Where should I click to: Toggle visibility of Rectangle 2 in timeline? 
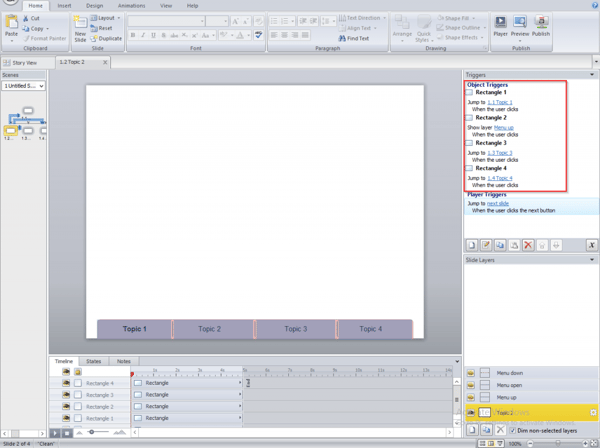[x=66, y=406]
